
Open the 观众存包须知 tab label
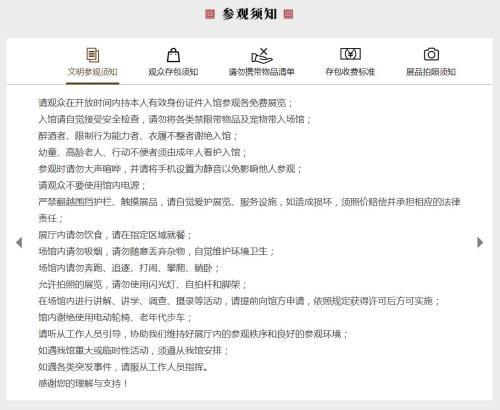173,72
